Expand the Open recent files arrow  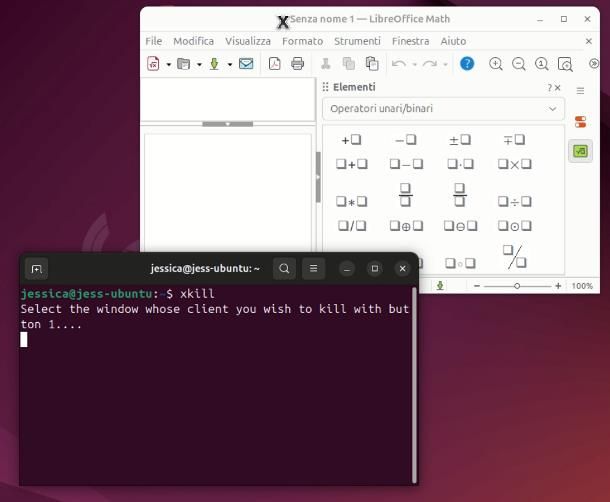[x=199, y=64]
